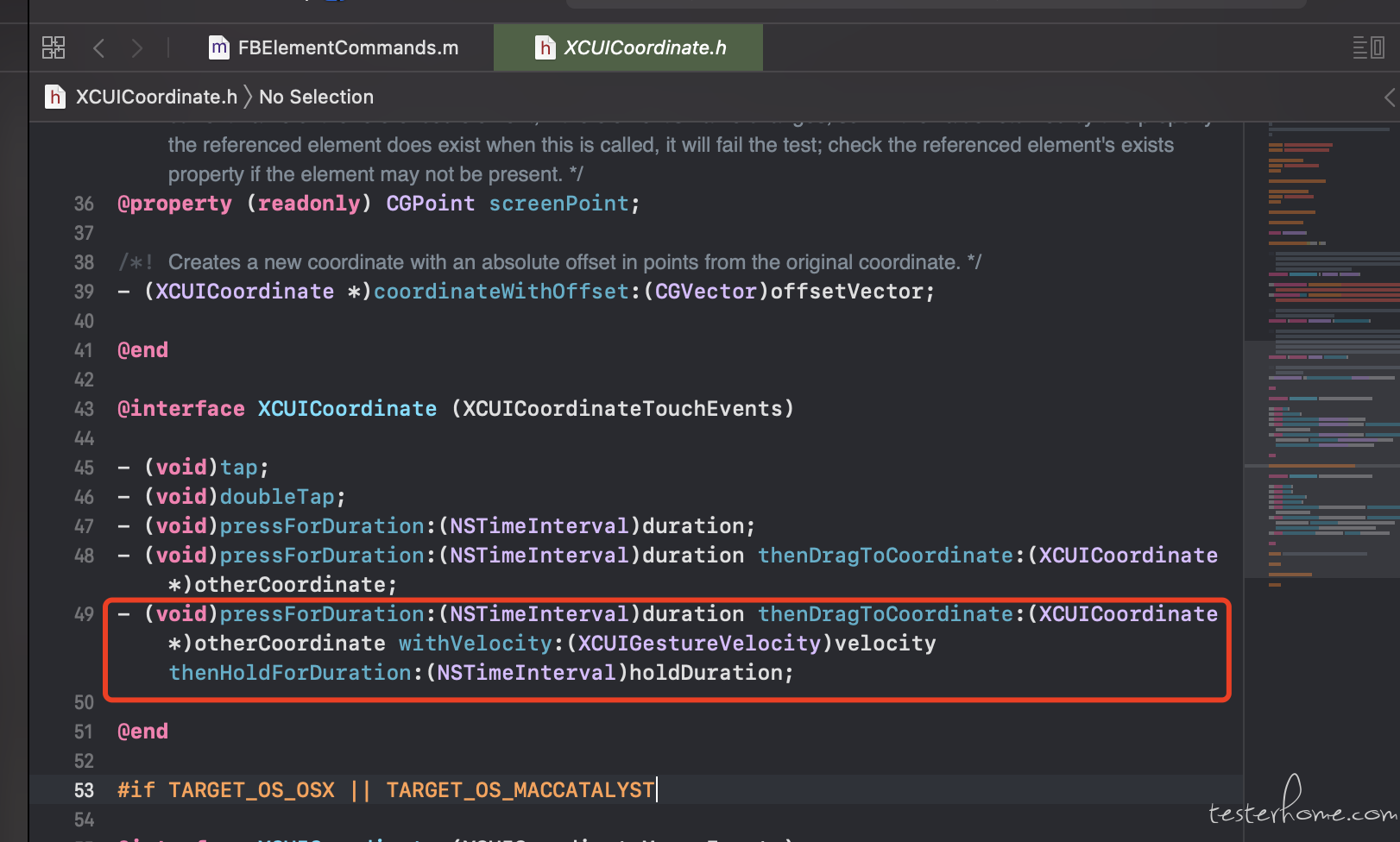Click line number 53 in gutter
The image size is (1400, 842).
pyautogui.click(x=84, y=790)
